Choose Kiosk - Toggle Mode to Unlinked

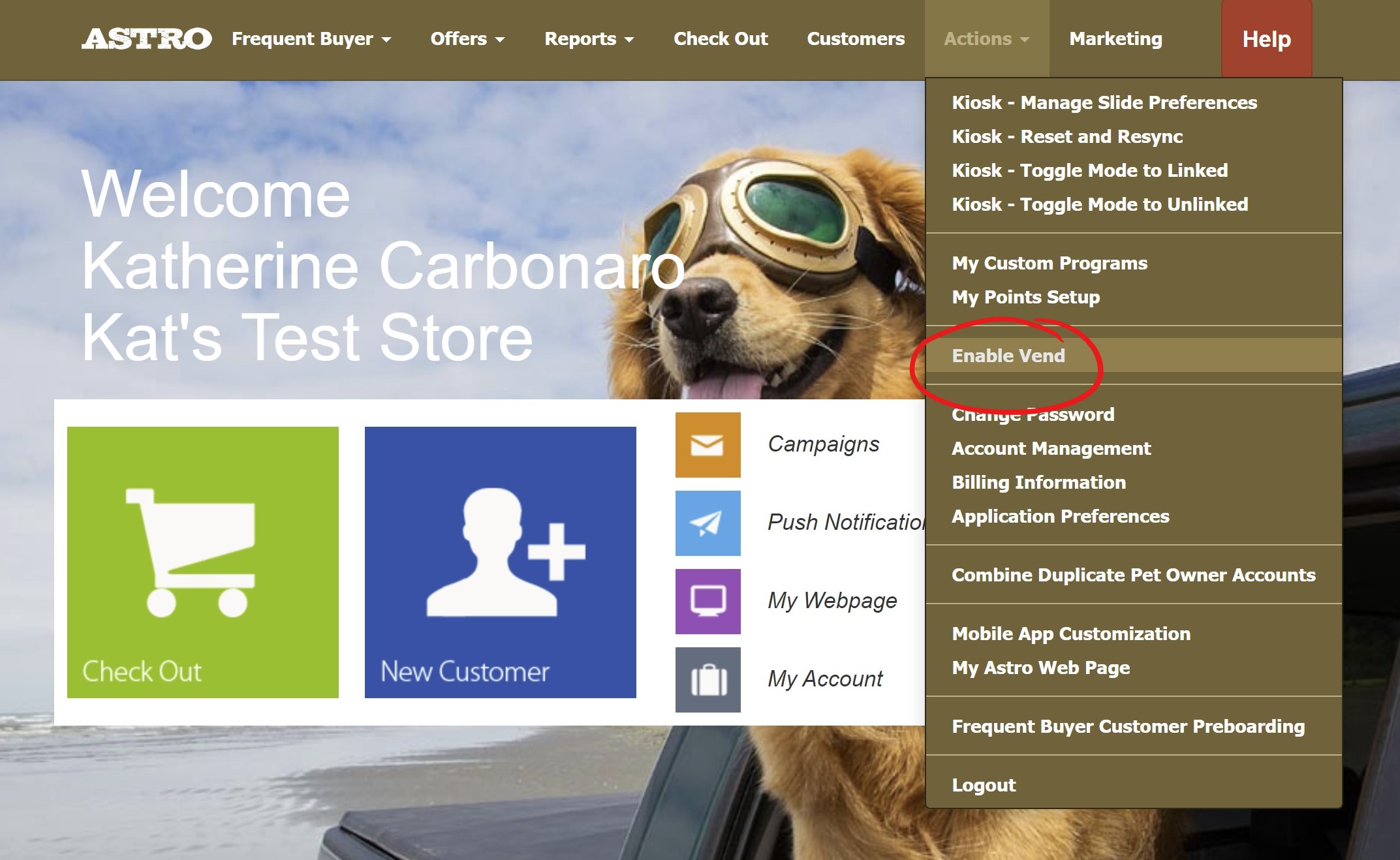1099,204
